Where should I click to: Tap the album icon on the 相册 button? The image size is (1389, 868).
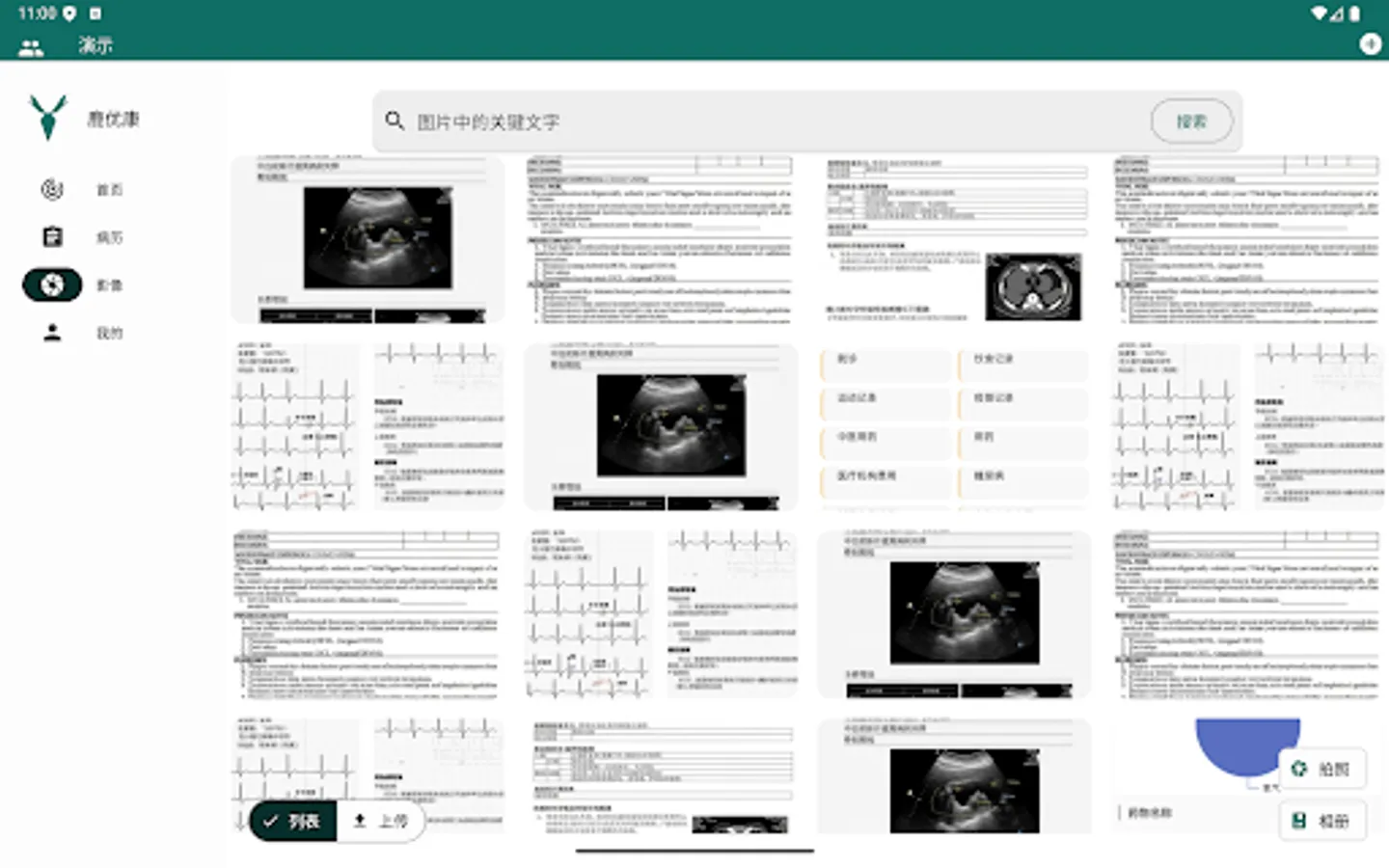click(x=1297, y=820)
